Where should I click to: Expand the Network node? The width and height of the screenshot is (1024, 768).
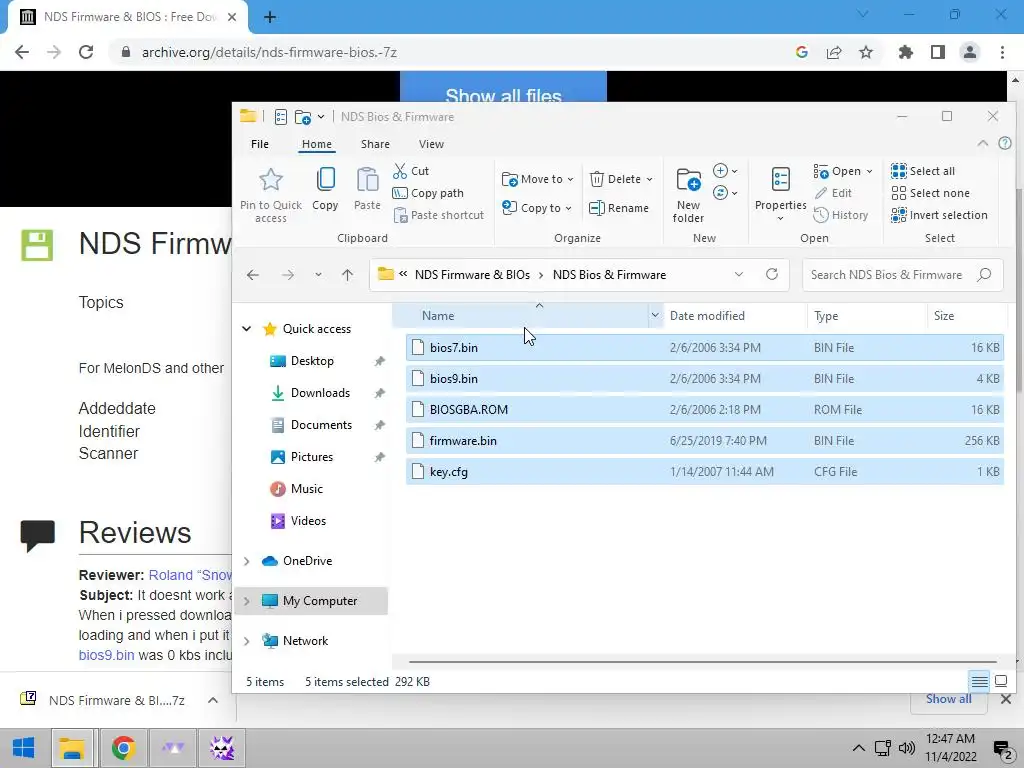point(247,641)
